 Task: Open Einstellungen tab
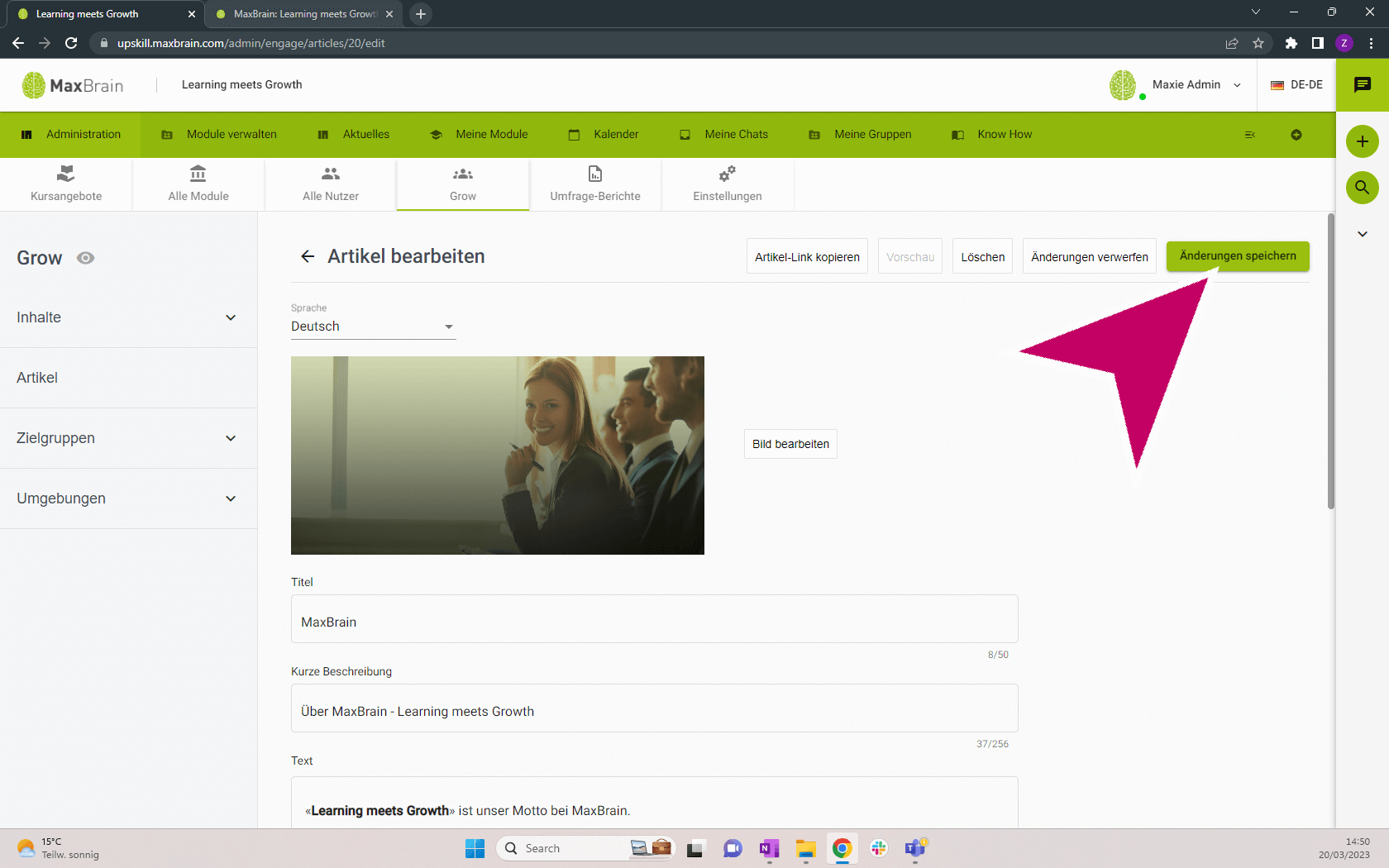coord(728,184)
